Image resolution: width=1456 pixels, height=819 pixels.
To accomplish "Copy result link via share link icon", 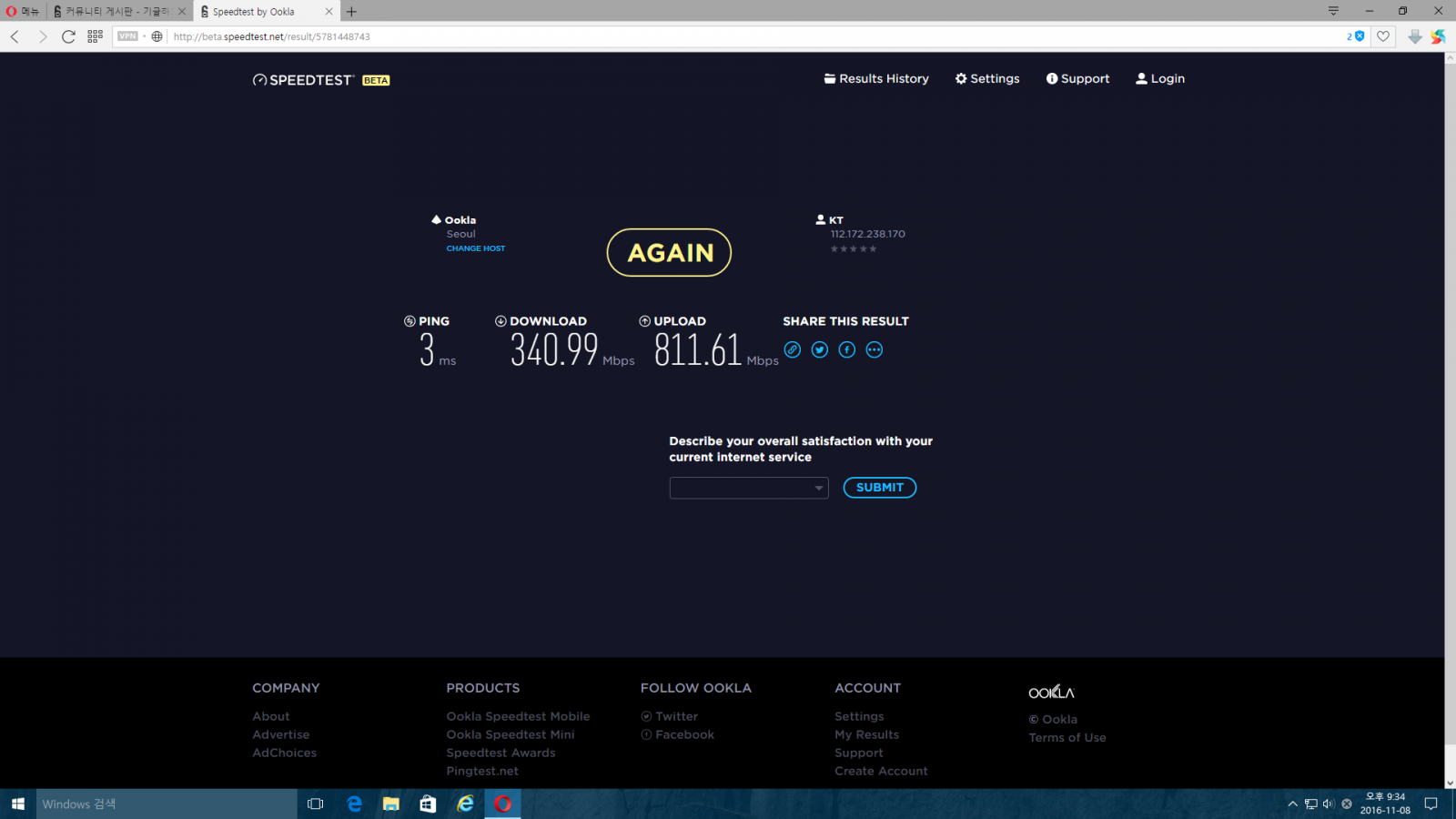I will (793, 350).
